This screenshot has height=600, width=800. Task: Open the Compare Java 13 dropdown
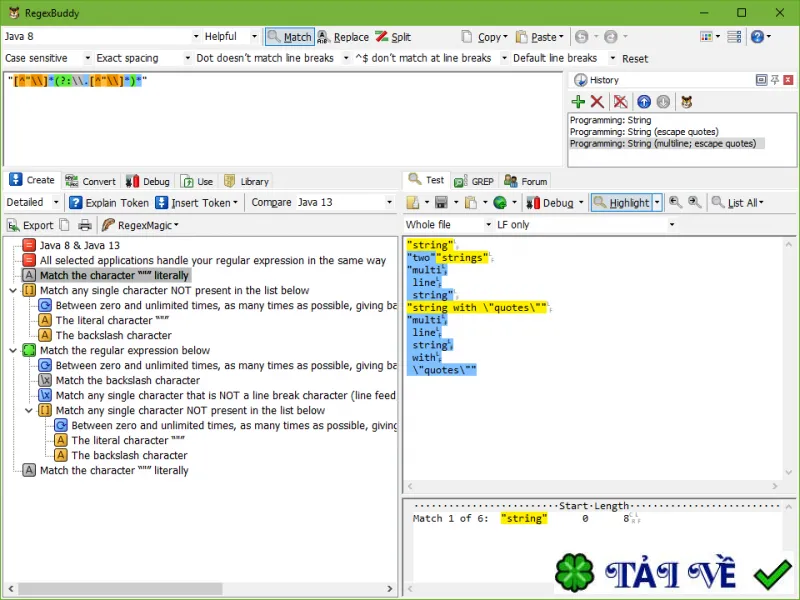click(x=389, y=203)
